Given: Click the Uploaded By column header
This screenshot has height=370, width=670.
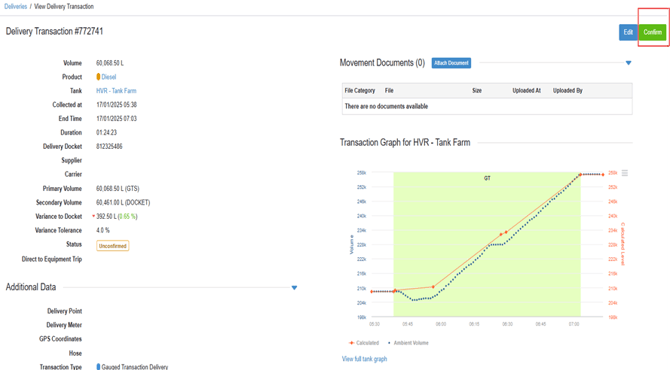Looking at the screenshot, I should 567,91.
